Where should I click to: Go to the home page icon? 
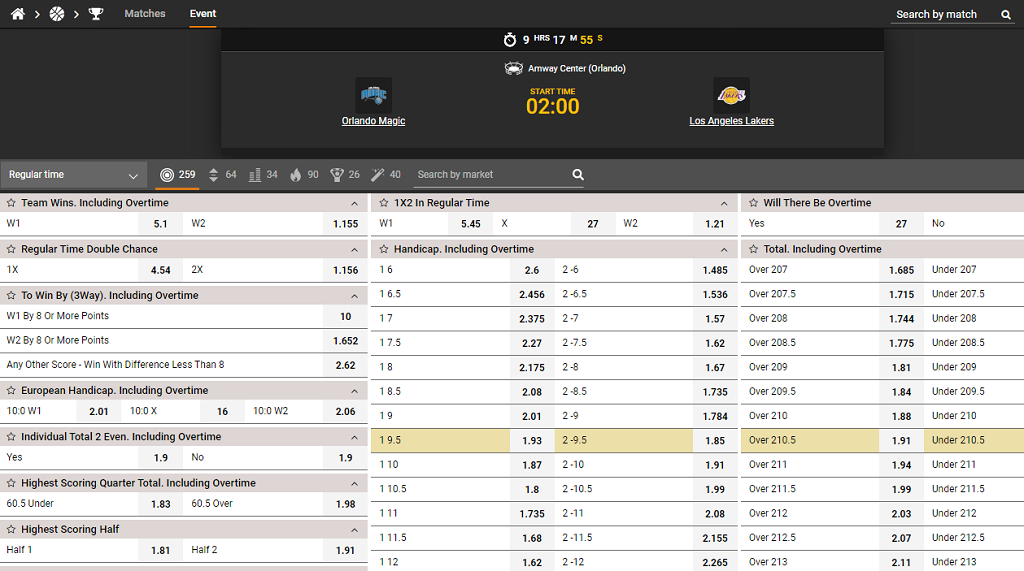tap(18, 14)
